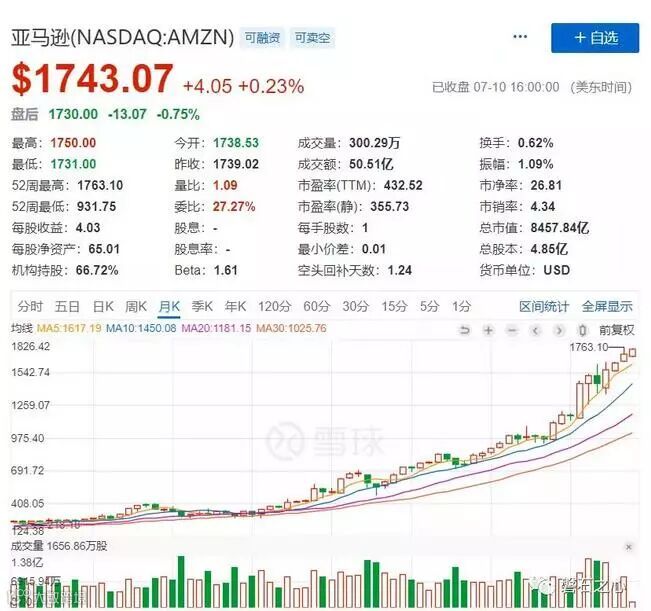
Task: Click the 52周最高 value 1763.10
Action: tap(100, 185)
